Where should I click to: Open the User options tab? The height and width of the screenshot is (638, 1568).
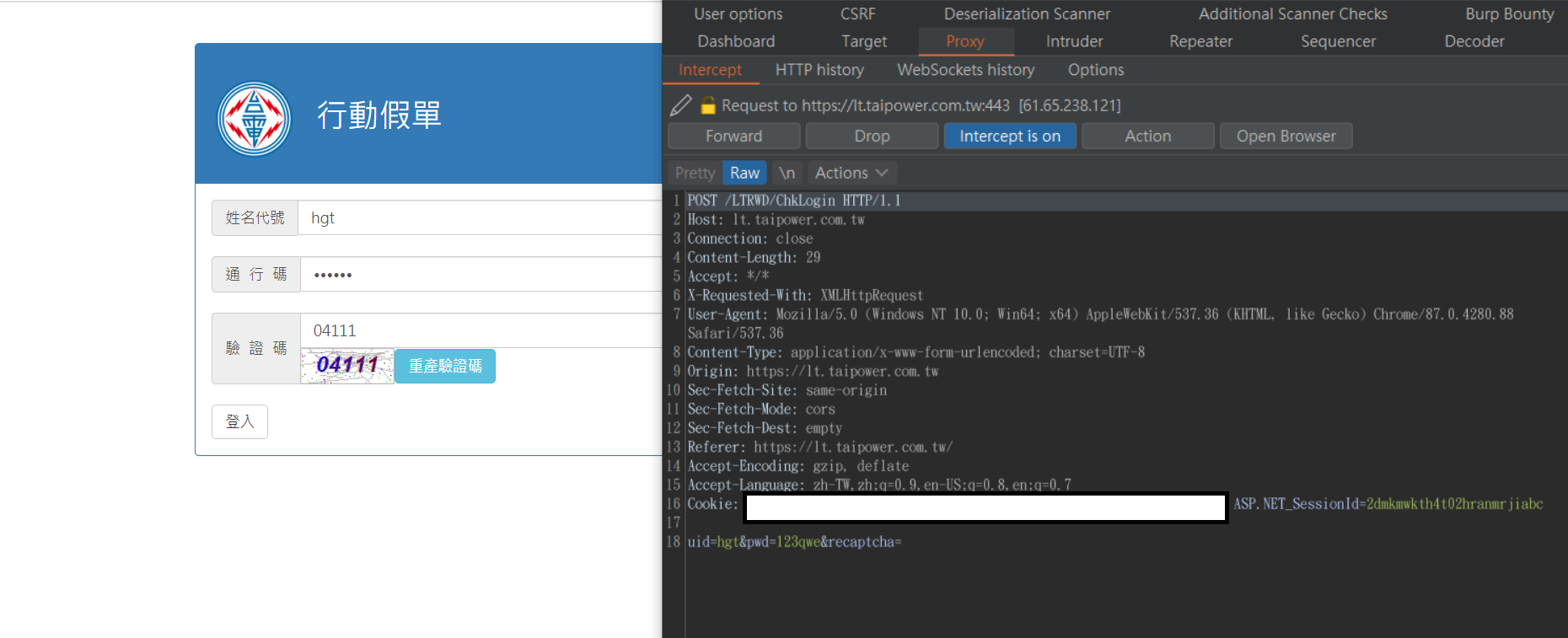pos(738,13)
